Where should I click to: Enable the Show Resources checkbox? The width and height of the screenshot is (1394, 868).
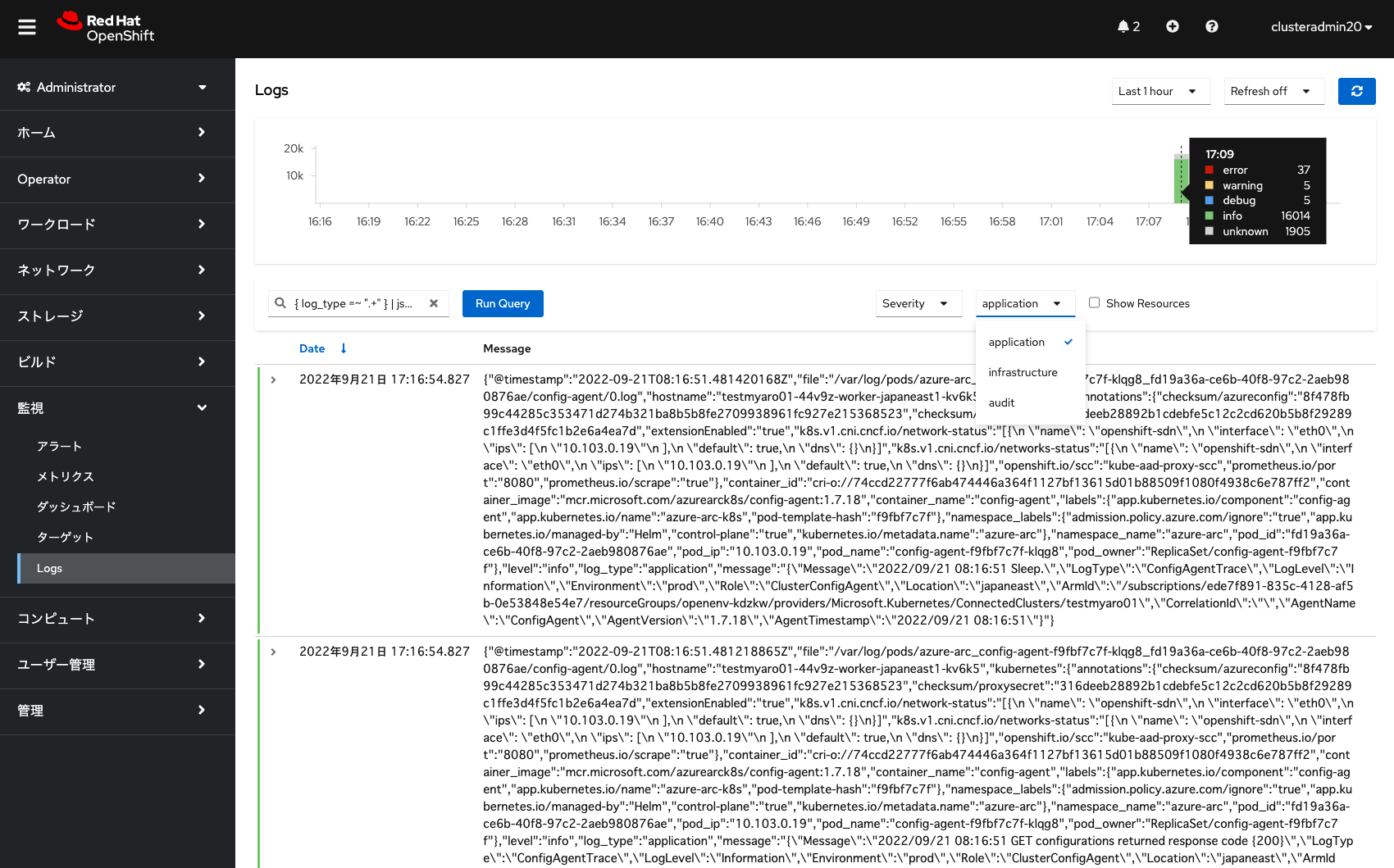coord(1094,302)
